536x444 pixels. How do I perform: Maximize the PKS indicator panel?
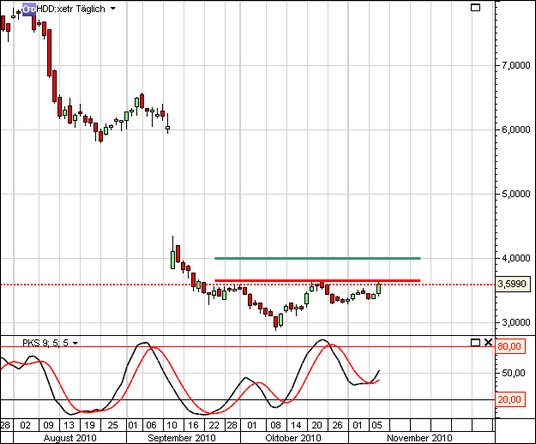click(475, 342)
